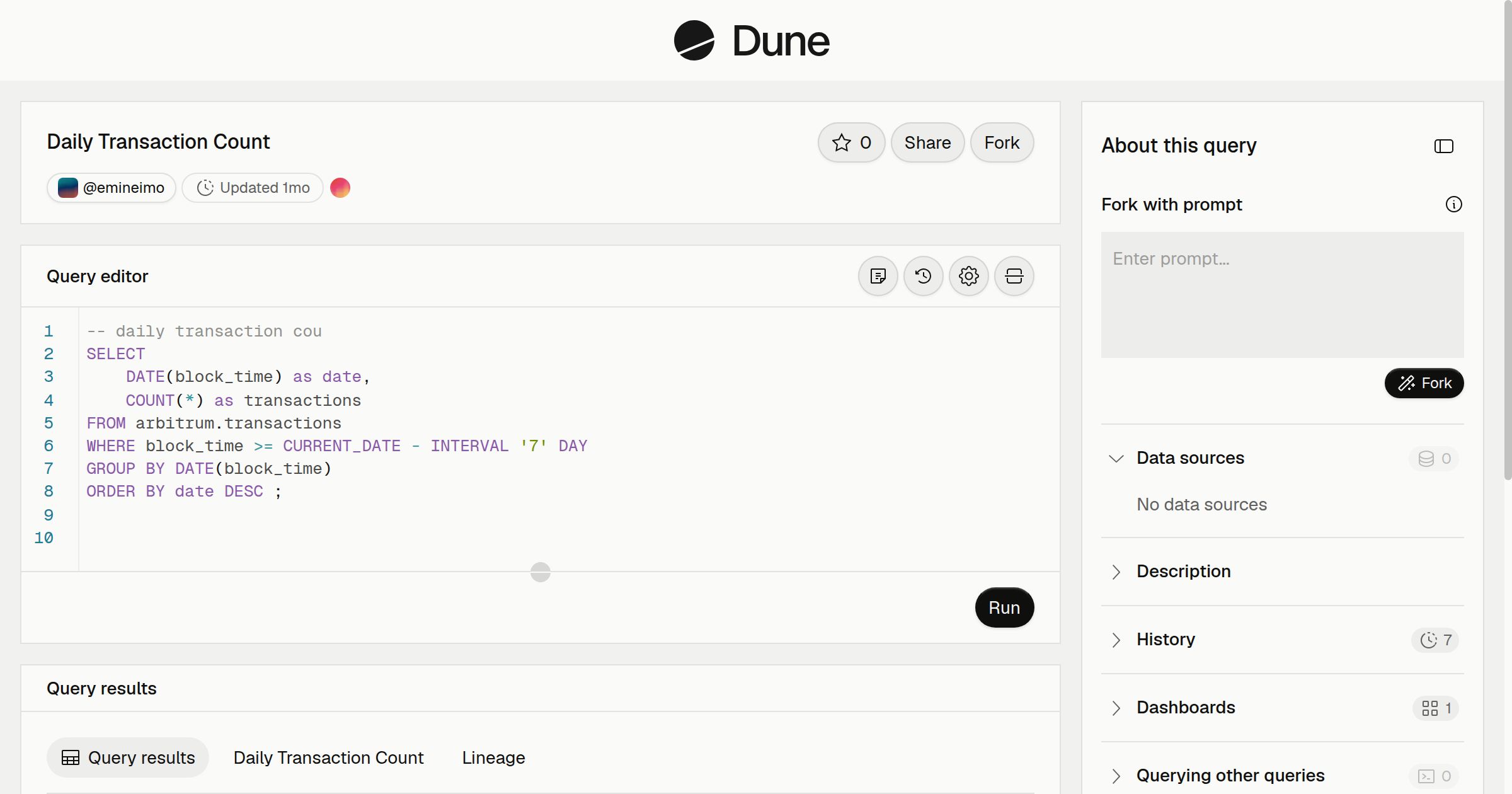Viewport: 1512px width, 794px height.
Task: Open the query notes icon in editor toolbar
Action: coord(878,276)
